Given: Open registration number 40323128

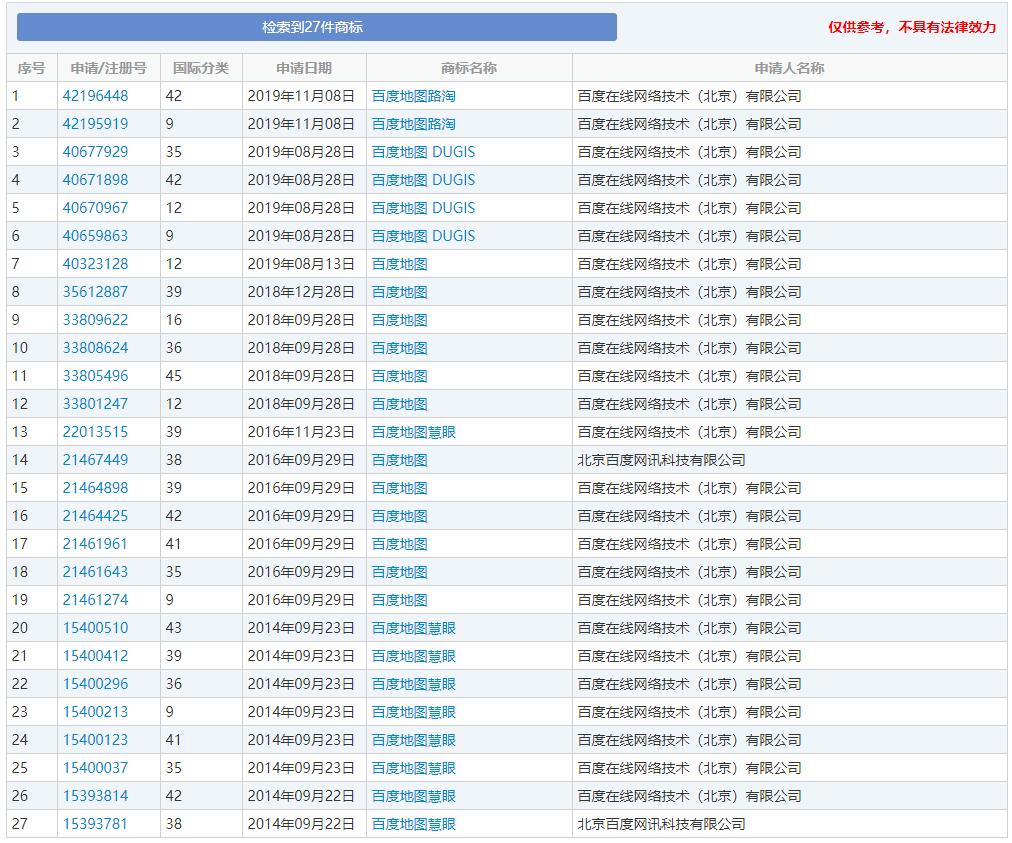Looking at the screenshot, I should click(95, 264).
